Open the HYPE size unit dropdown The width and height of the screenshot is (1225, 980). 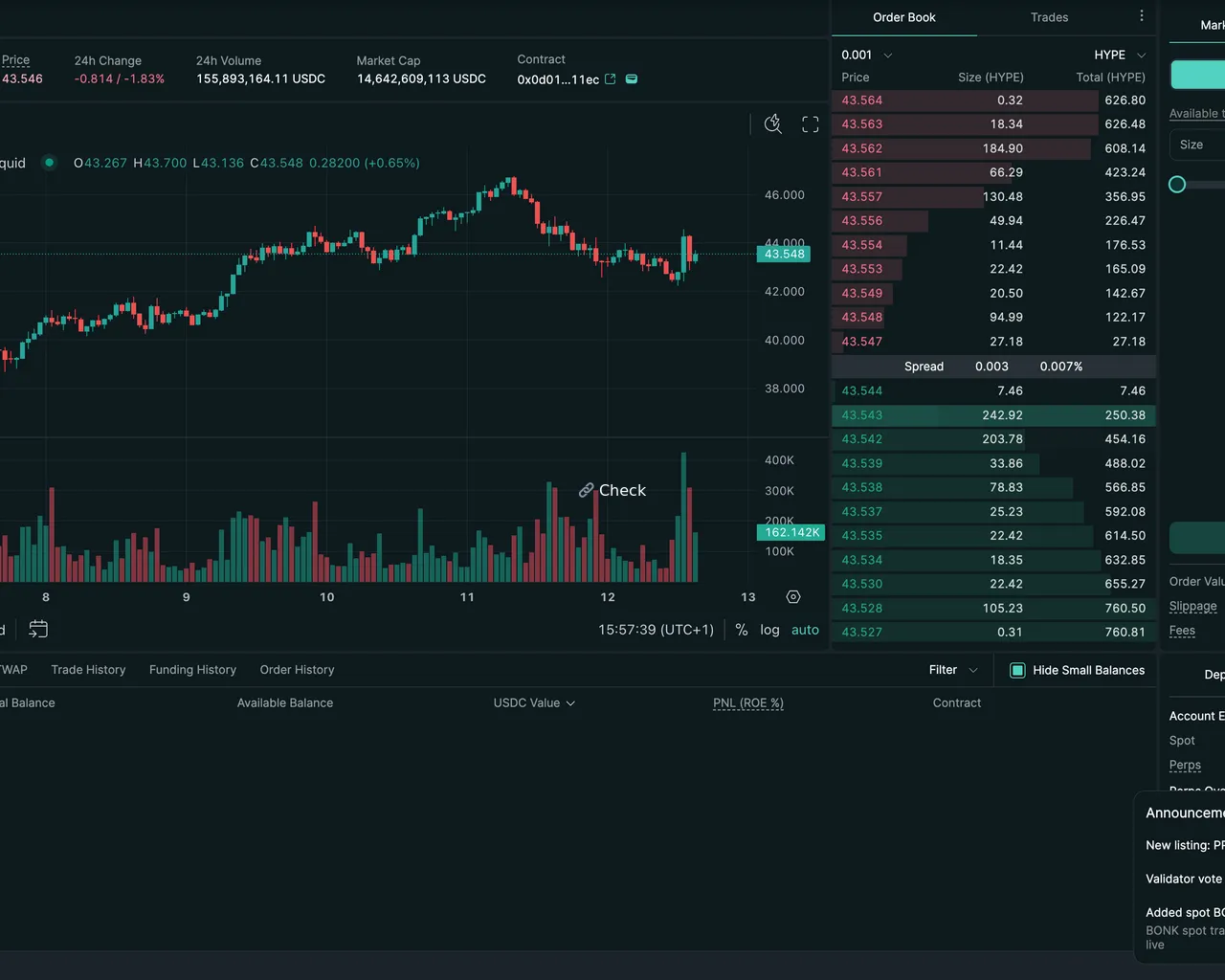tap(1120, 55)
